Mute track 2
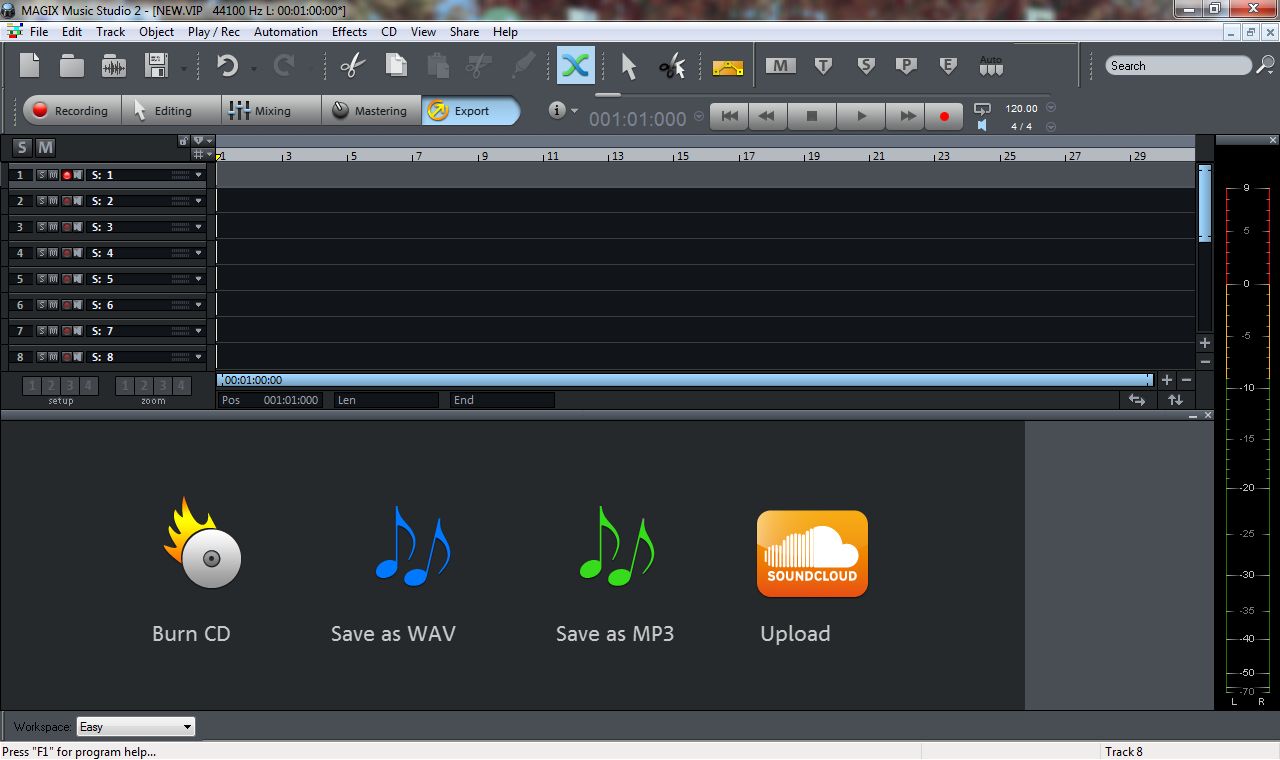Image resolution: width=1280 pixels, height=760 pixels. coord(53,201)
